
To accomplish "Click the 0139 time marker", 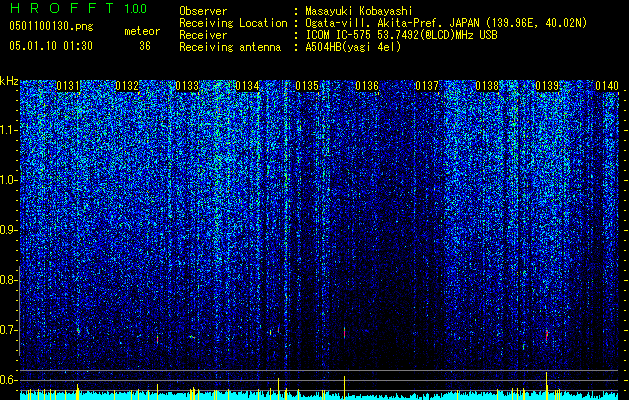I will [547, 86].
